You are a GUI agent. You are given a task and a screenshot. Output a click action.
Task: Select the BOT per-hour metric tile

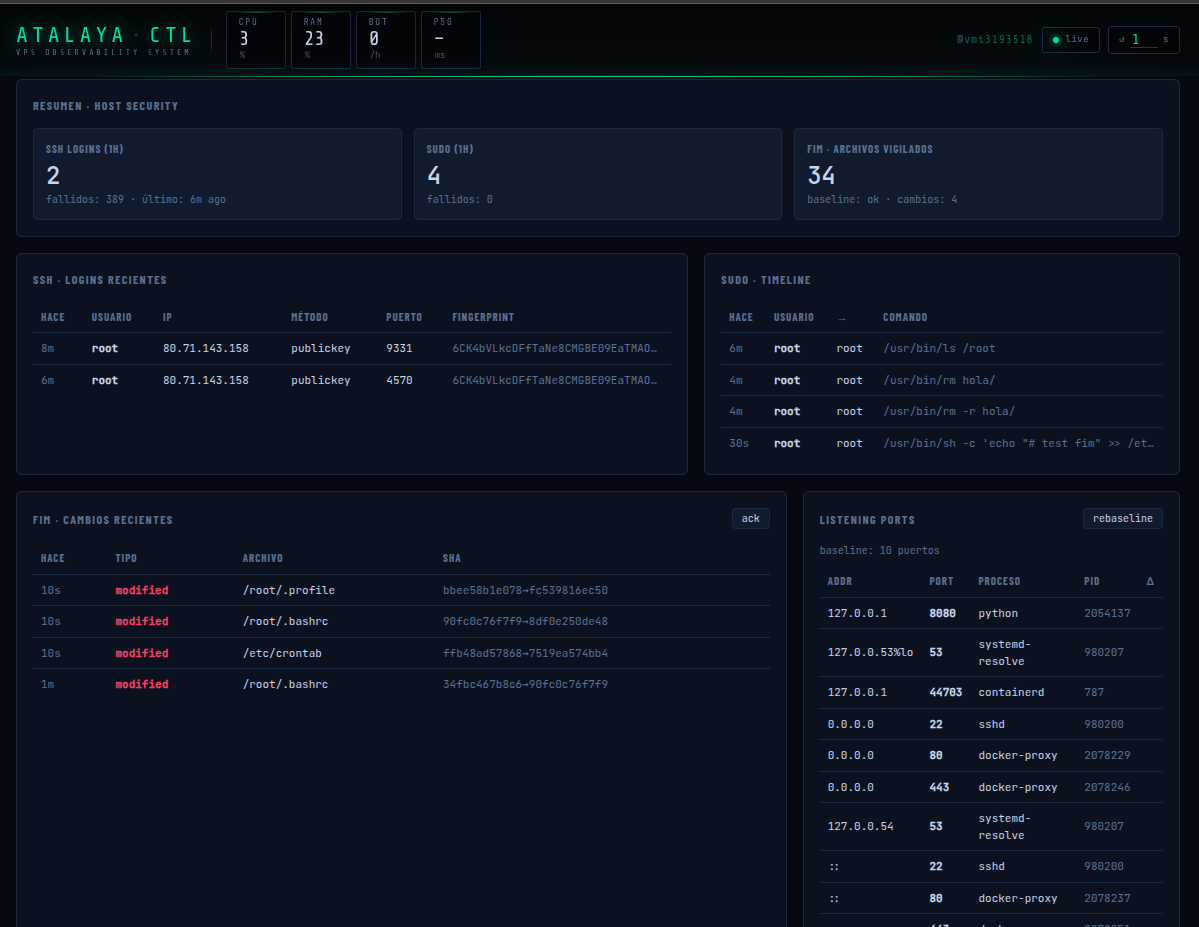pyautogui.click(x=385, y=40)
